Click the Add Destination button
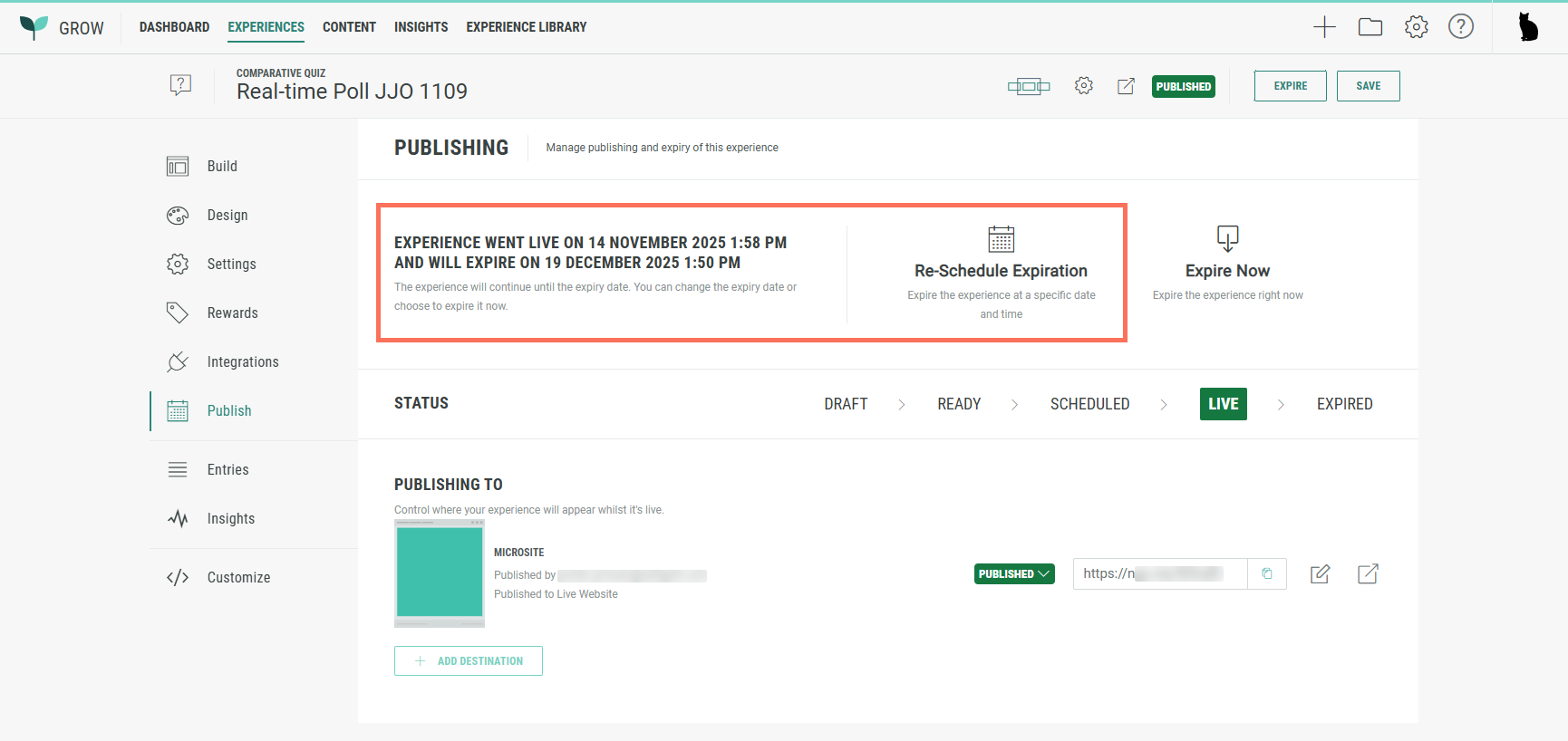This screenshot has height=741, width=1568. (469, 660)
